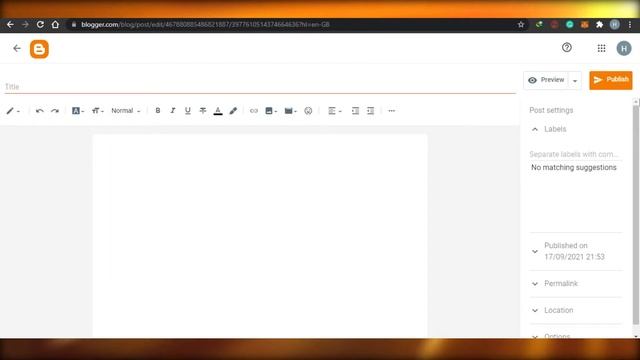Insert or edit a link
The width and height of the screenshot is (640, 360).
(x=254, y=111)
